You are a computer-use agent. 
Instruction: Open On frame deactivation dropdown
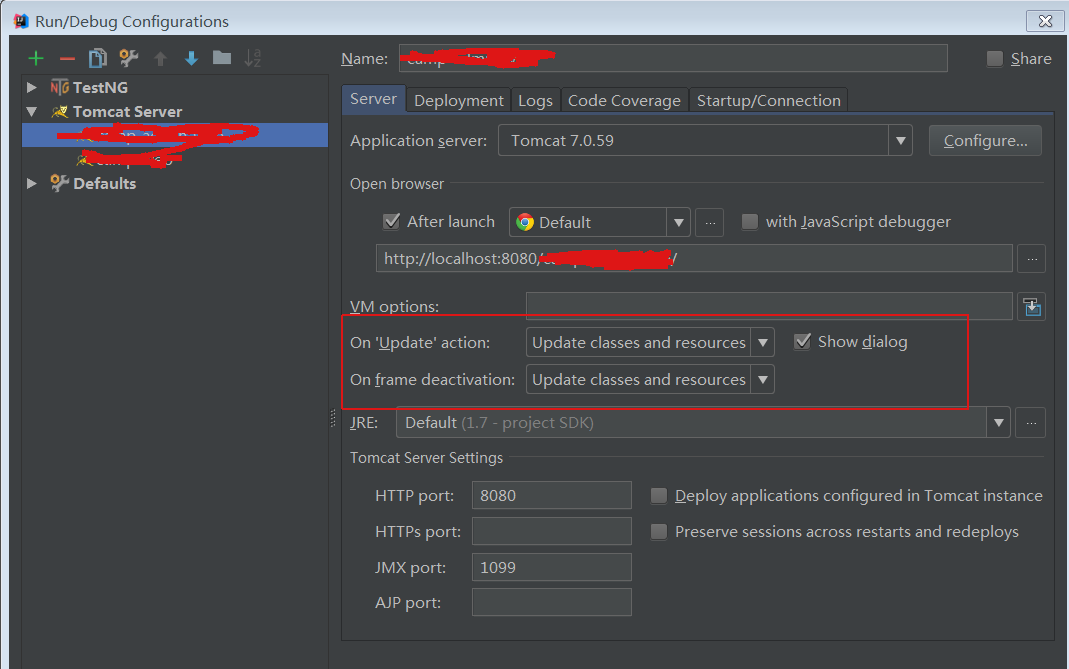762,379
